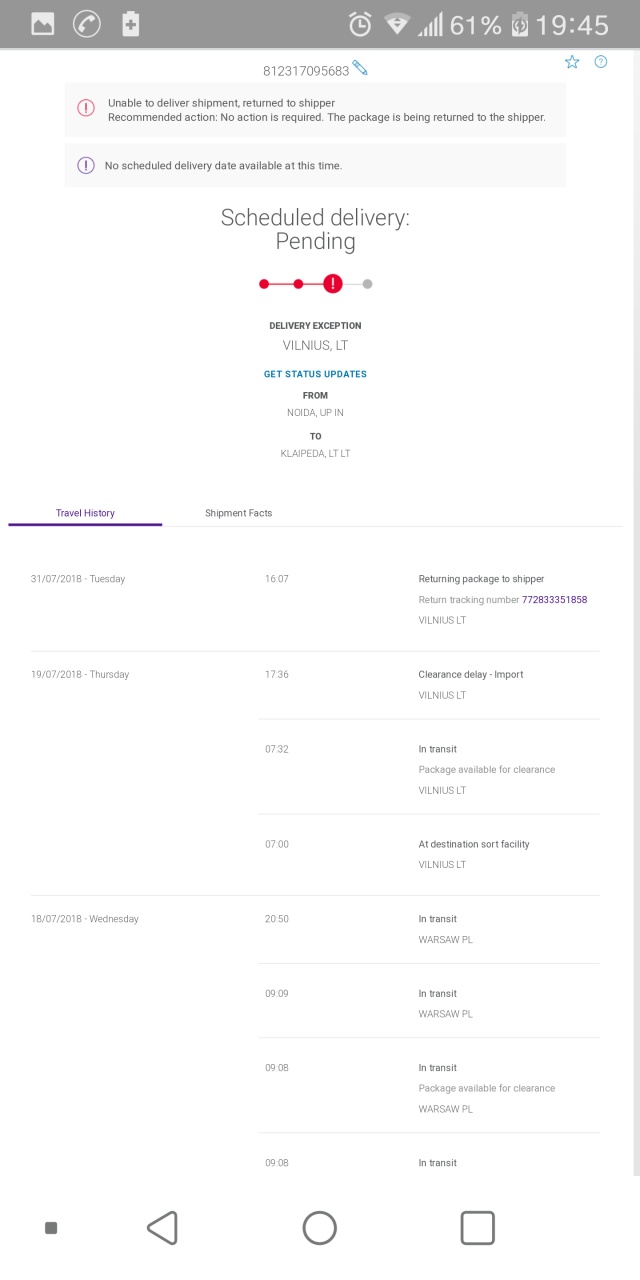Tap the grey final progress step dot
The width and height of the screenshot is (640, 1280).
367,284
